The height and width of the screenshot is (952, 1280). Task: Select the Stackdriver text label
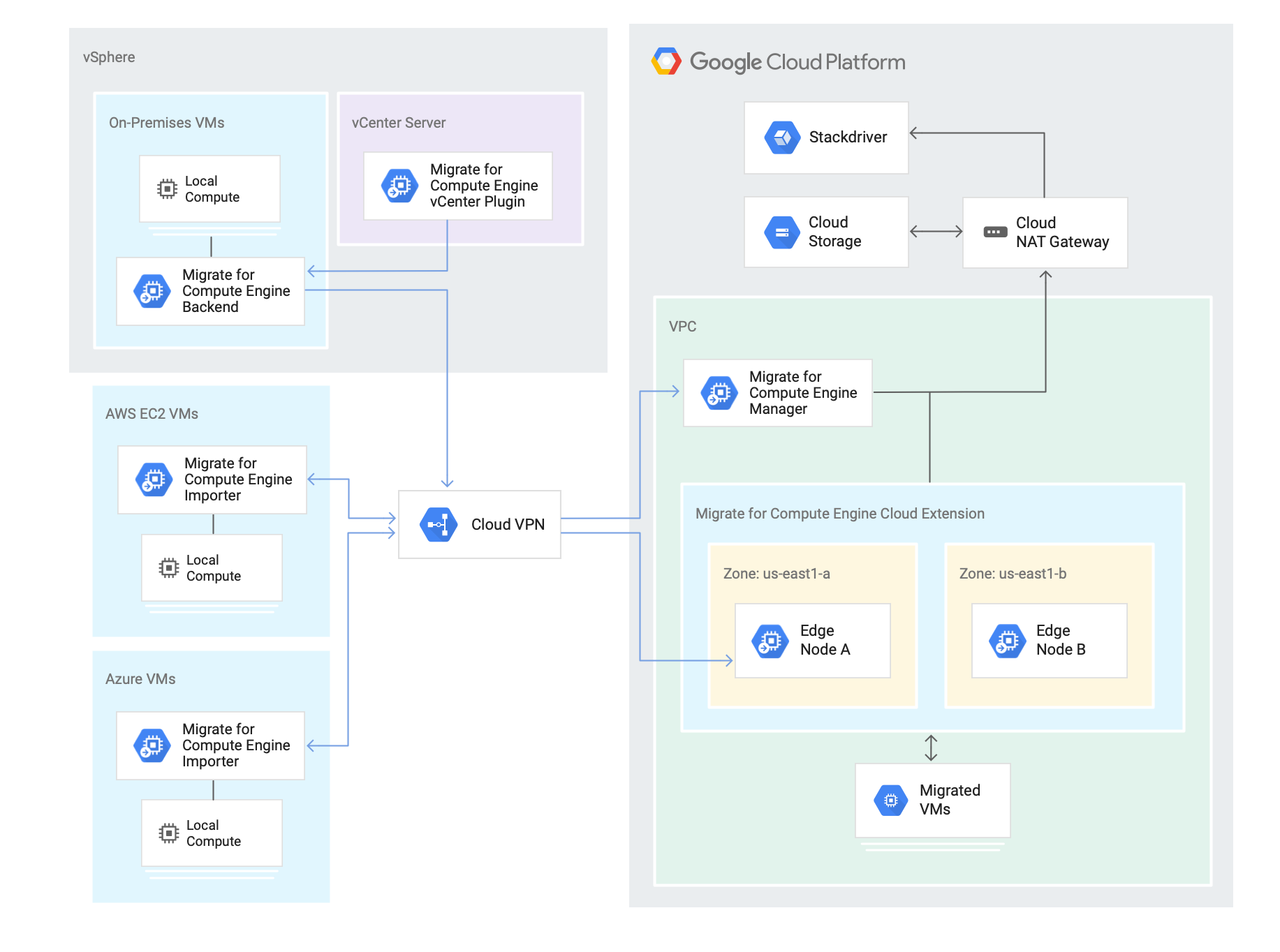point(848,137)
